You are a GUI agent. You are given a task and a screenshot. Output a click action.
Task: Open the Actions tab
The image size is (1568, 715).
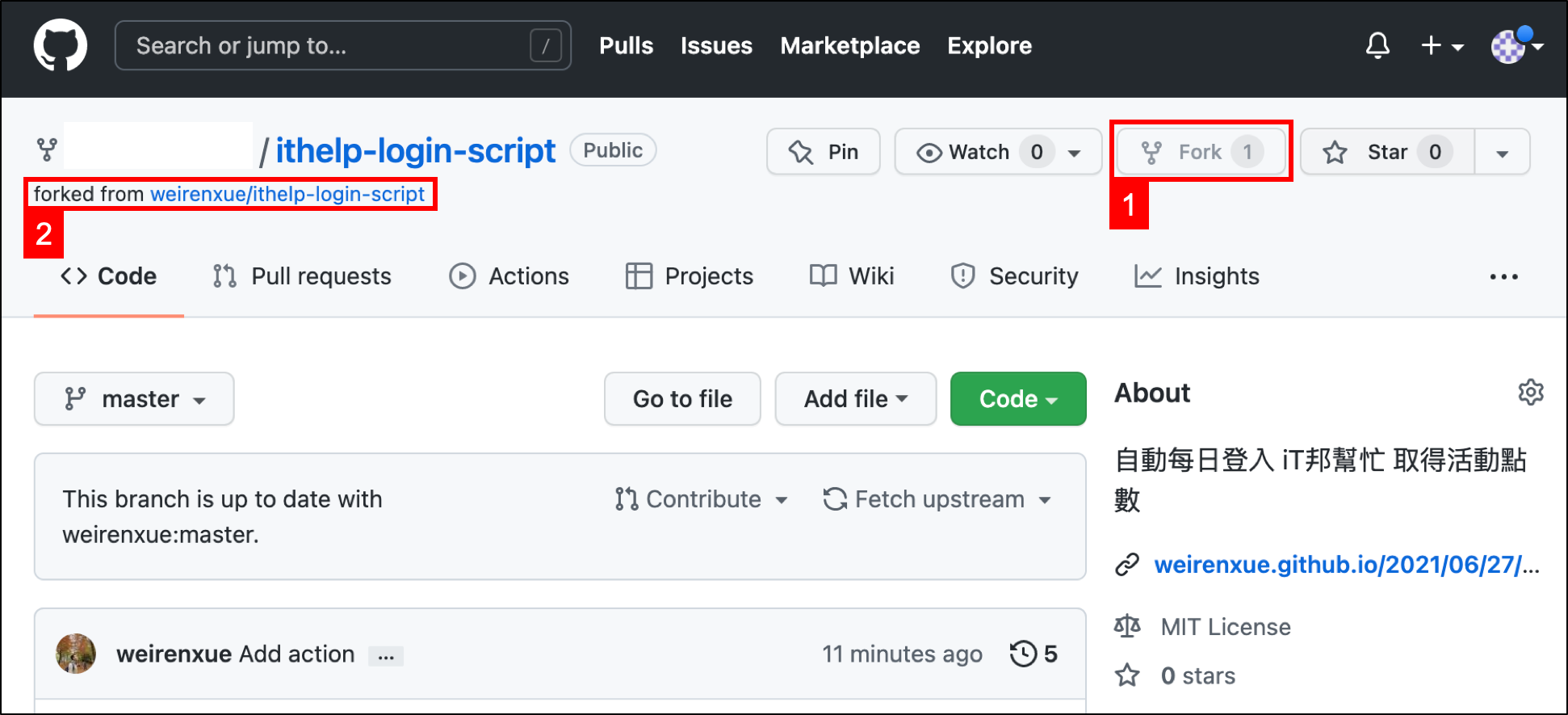pos(509,276)
